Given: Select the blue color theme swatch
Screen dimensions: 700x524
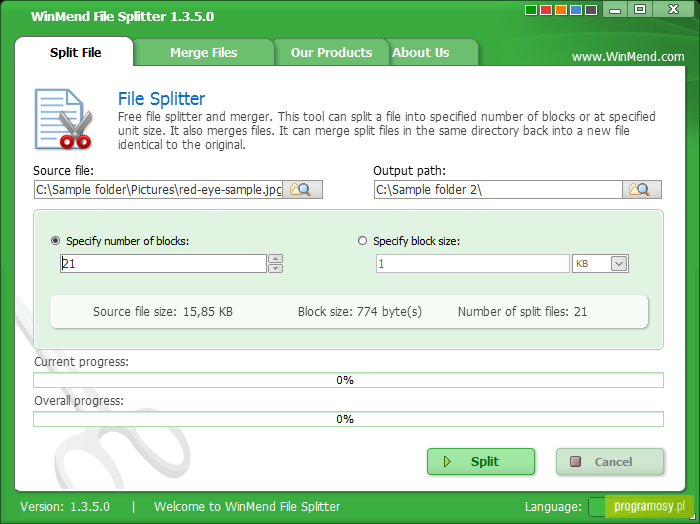Looking at the screenshot, I should click(x=576, y=10).
